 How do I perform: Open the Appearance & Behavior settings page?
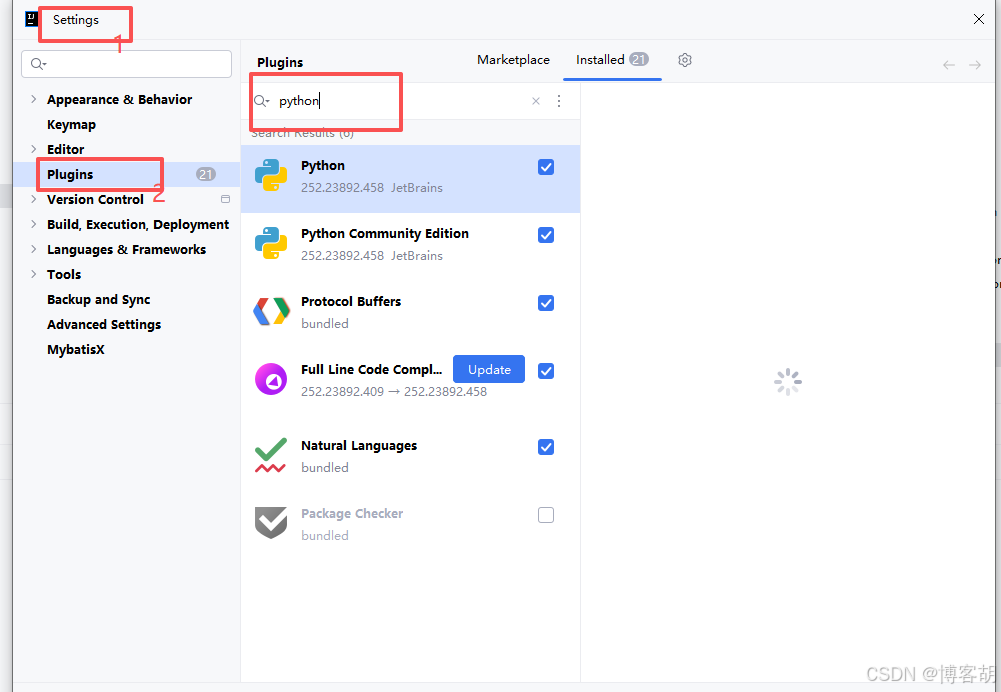click(x=119, y=100)
